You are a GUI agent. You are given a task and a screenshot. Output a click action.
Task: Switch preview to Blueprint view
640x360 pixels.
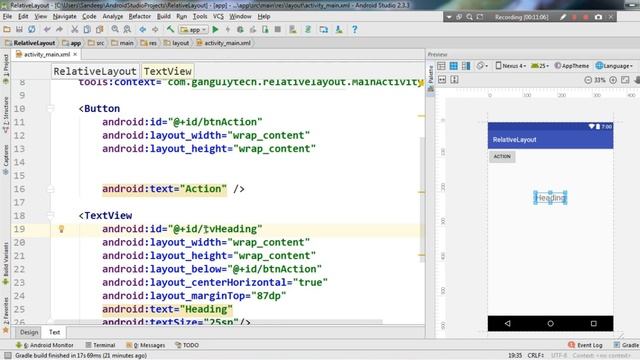[x=453, y=66]
